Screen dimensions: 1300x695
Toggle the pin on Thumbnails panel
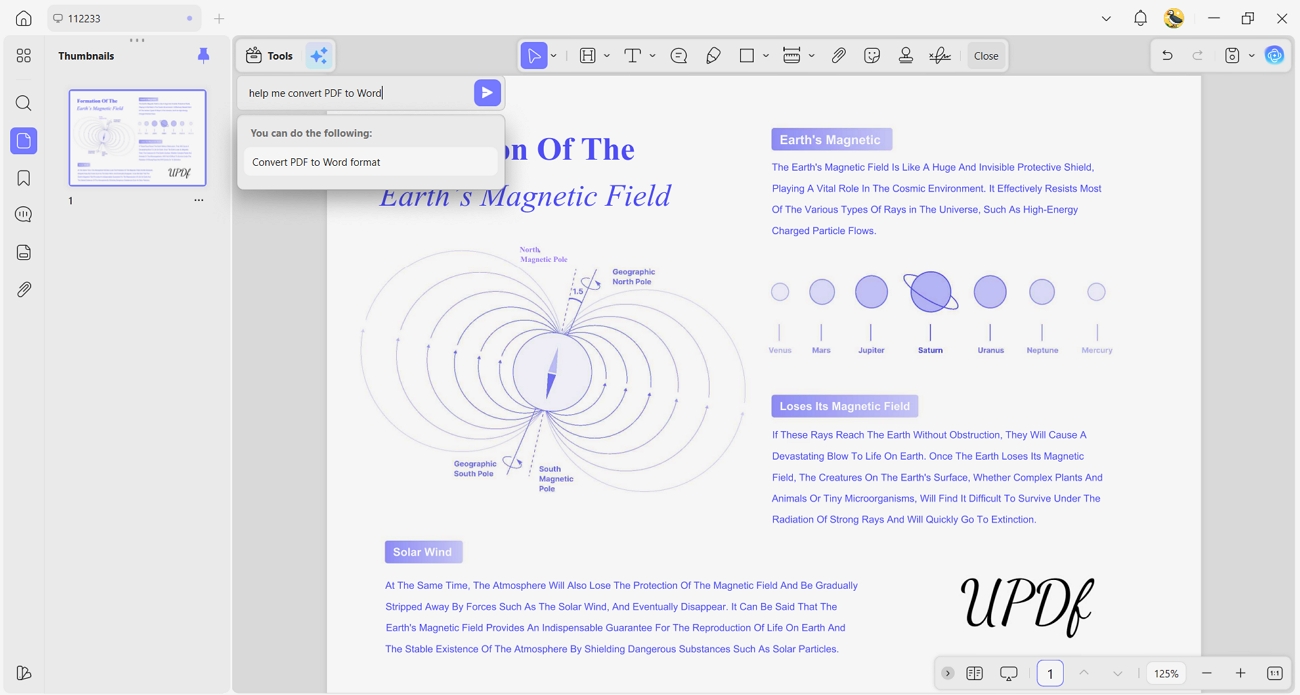204,56
